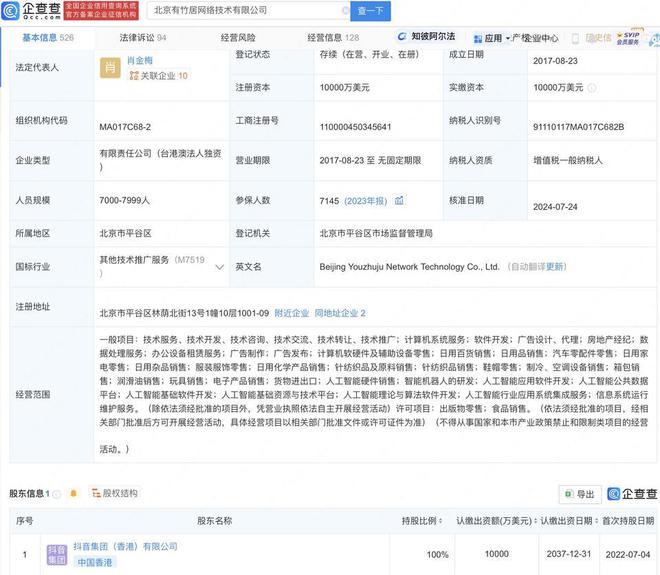The height and width of the screenshot is (575, 660).
Task: Click the 核准日期 value 2024-07-24
Action: [x=555, y=207]
